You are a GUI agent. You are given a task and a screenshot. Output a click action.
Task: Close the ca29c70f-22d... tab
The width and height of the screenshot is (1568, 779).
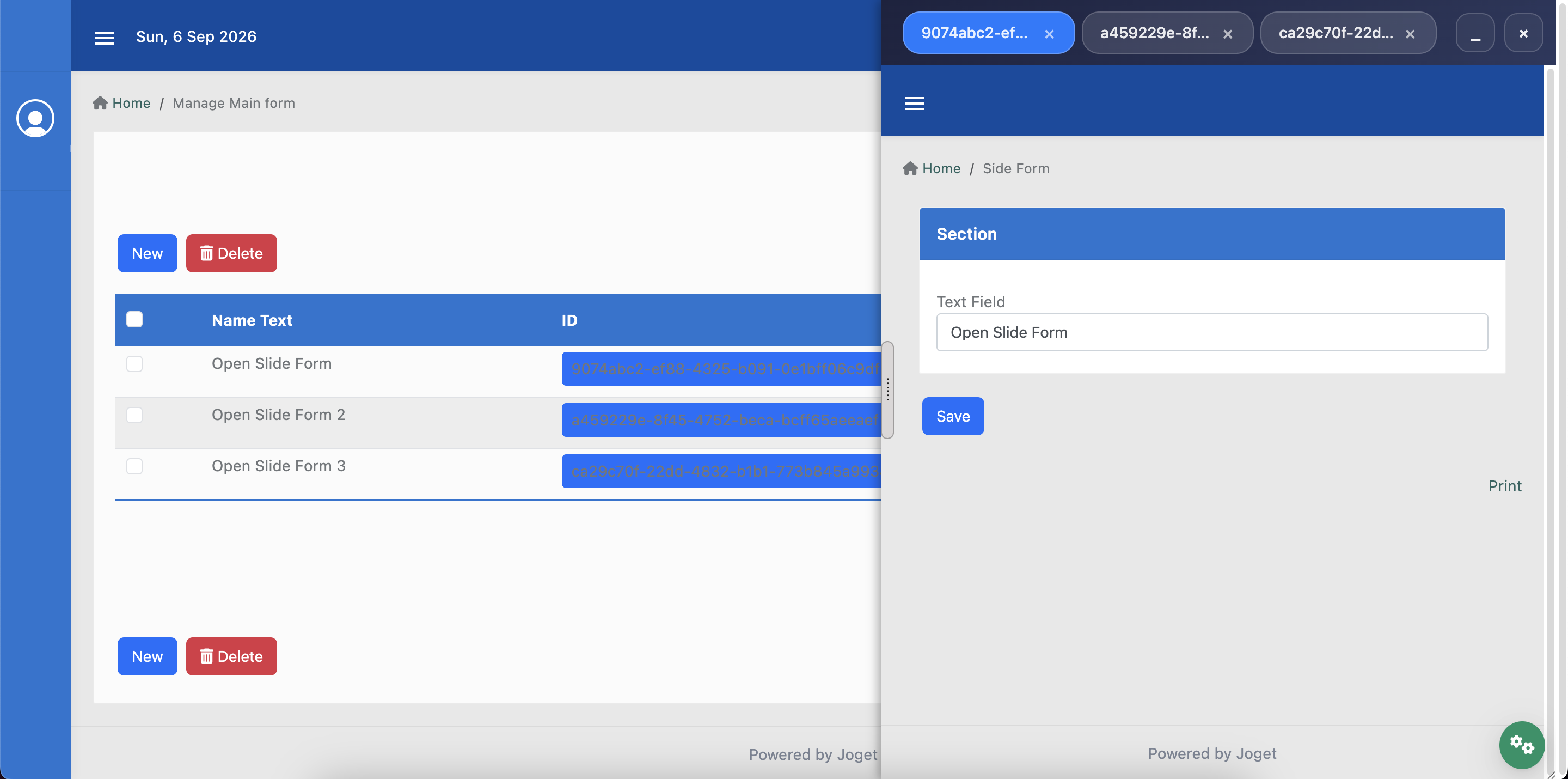(1410, 34)
